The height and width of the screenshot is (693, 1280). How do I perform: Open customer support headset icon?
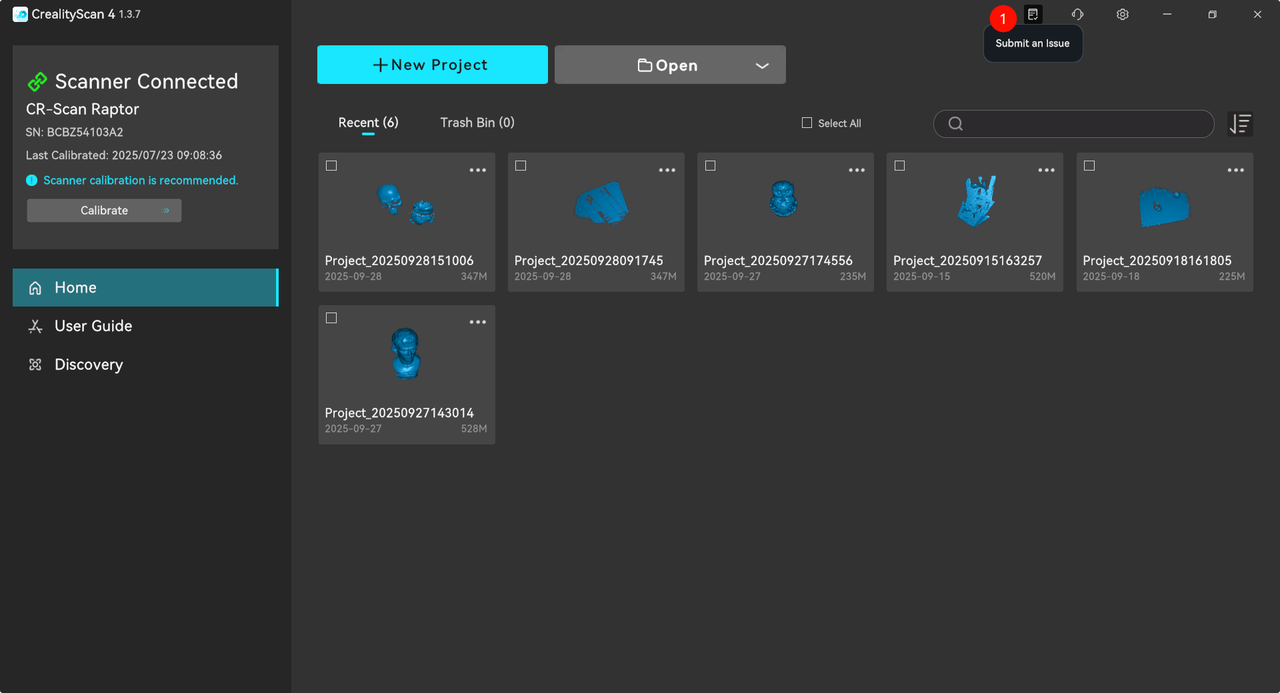click(1077, 15)
